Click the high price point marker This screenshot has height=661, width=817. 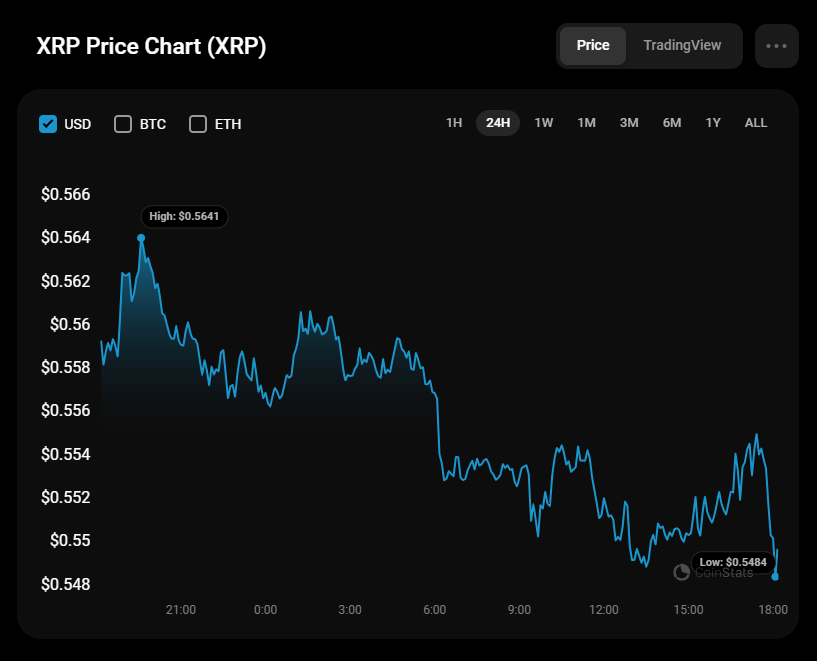click(141, 238)
